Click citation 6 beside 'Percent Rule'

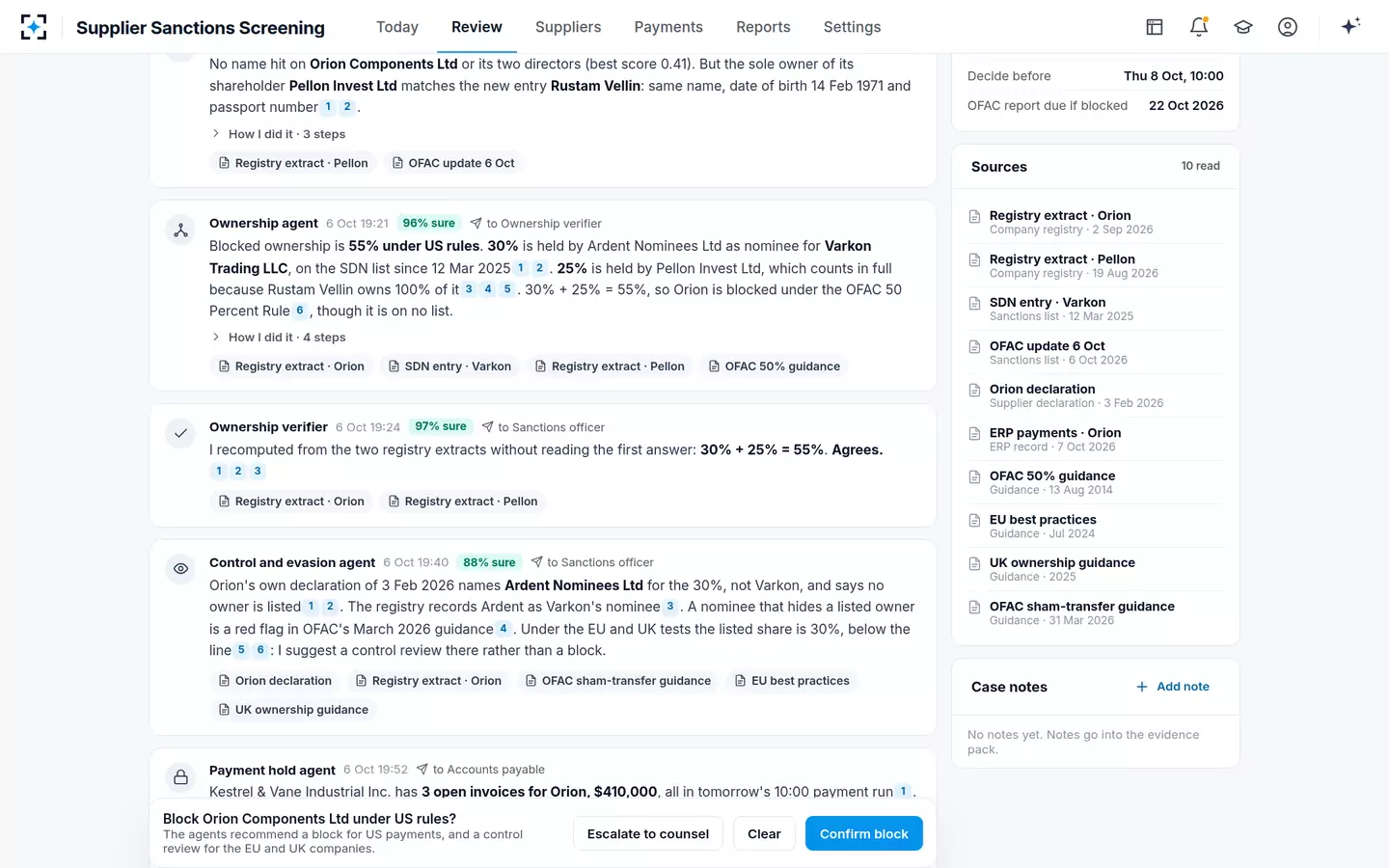coord(300,311)
